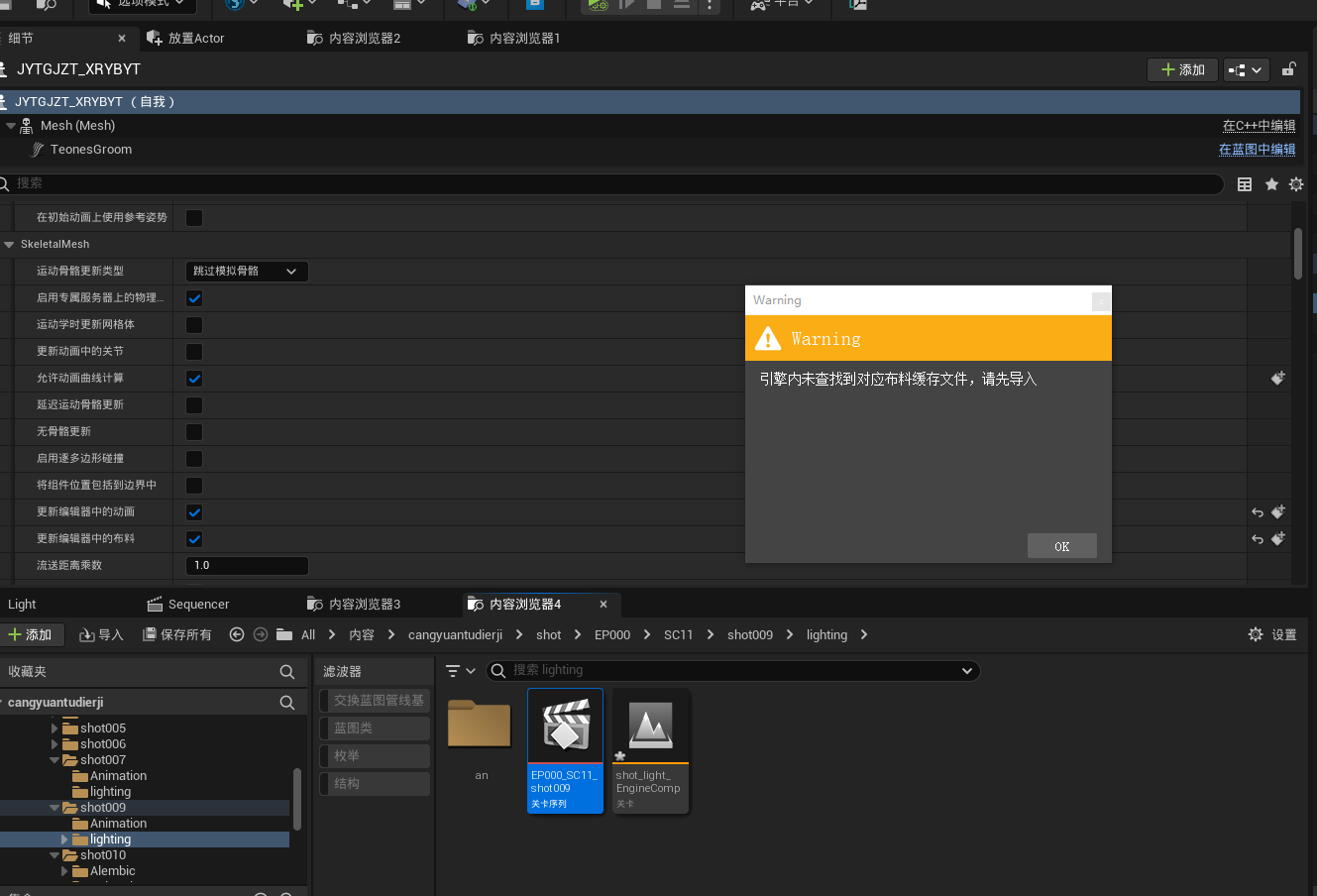Click the lock icon in details panel
The width and height of the screenshot is (1317, 896).
pos(1288,69)
